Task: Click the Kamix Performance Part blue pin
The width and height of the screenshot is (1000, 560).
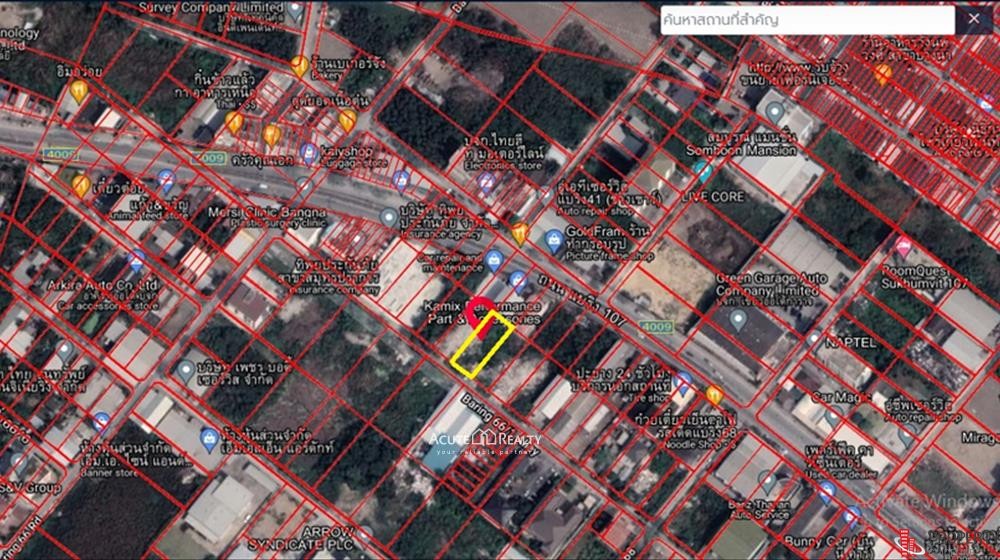Action: pyautogui.click(x=517, y=281)
